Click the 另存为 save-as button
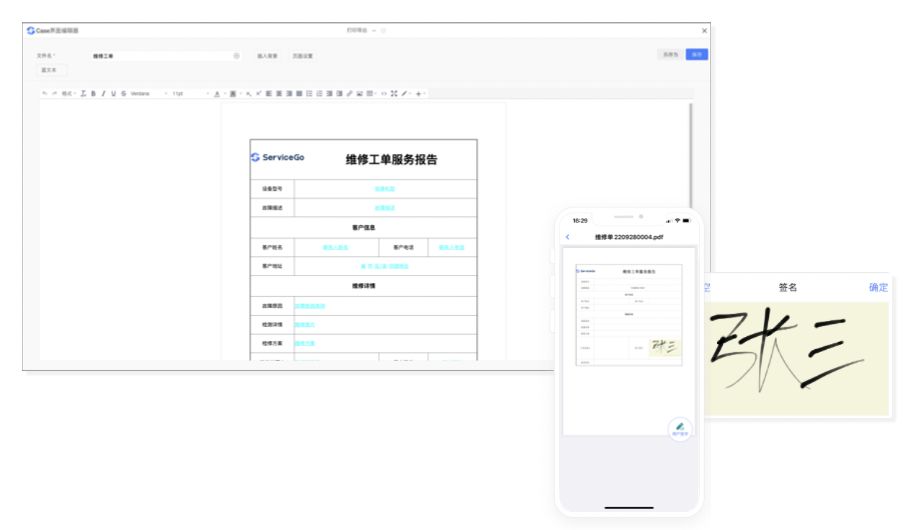 point(669,54)
